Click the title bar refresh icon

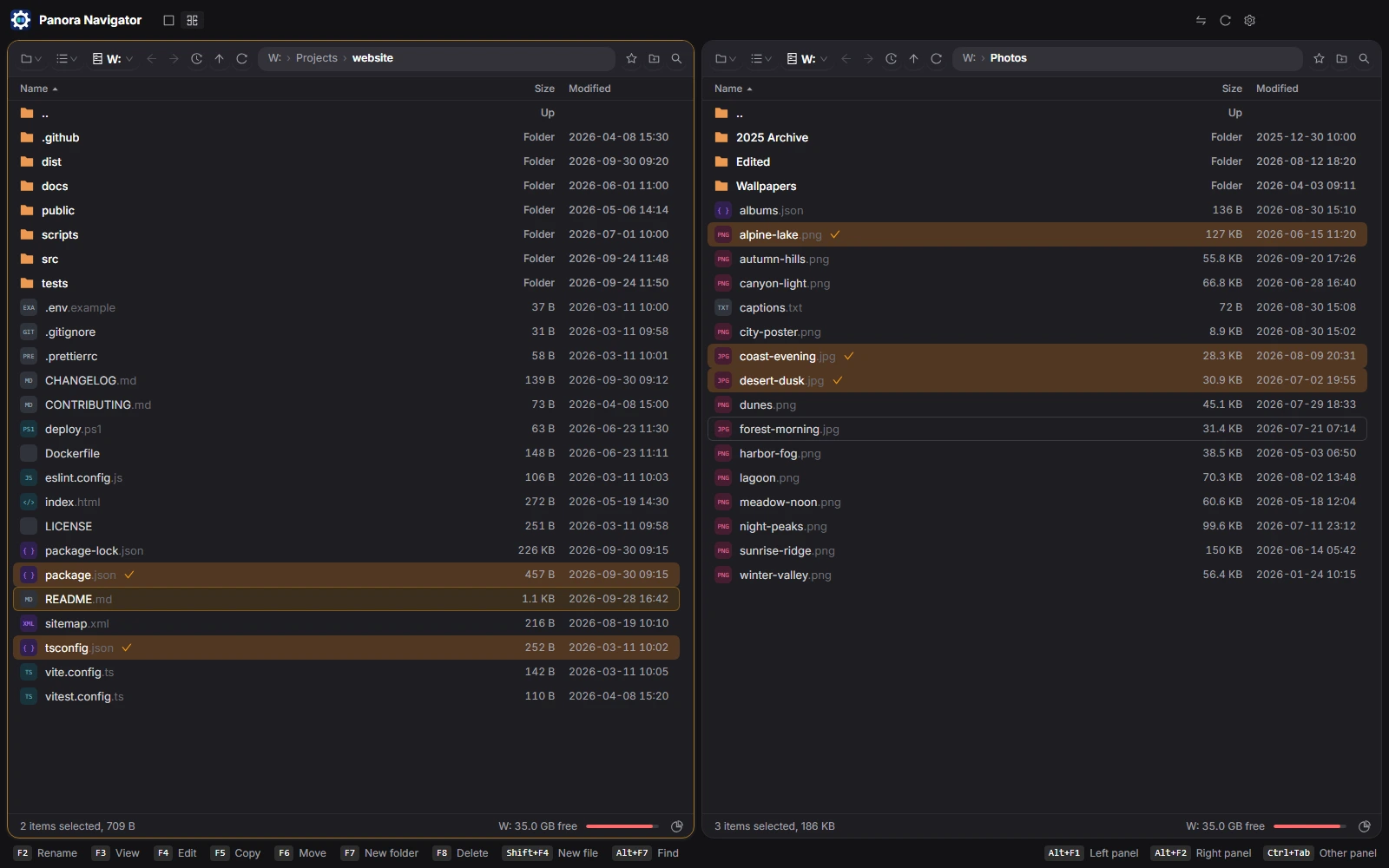click(1225, 20)
